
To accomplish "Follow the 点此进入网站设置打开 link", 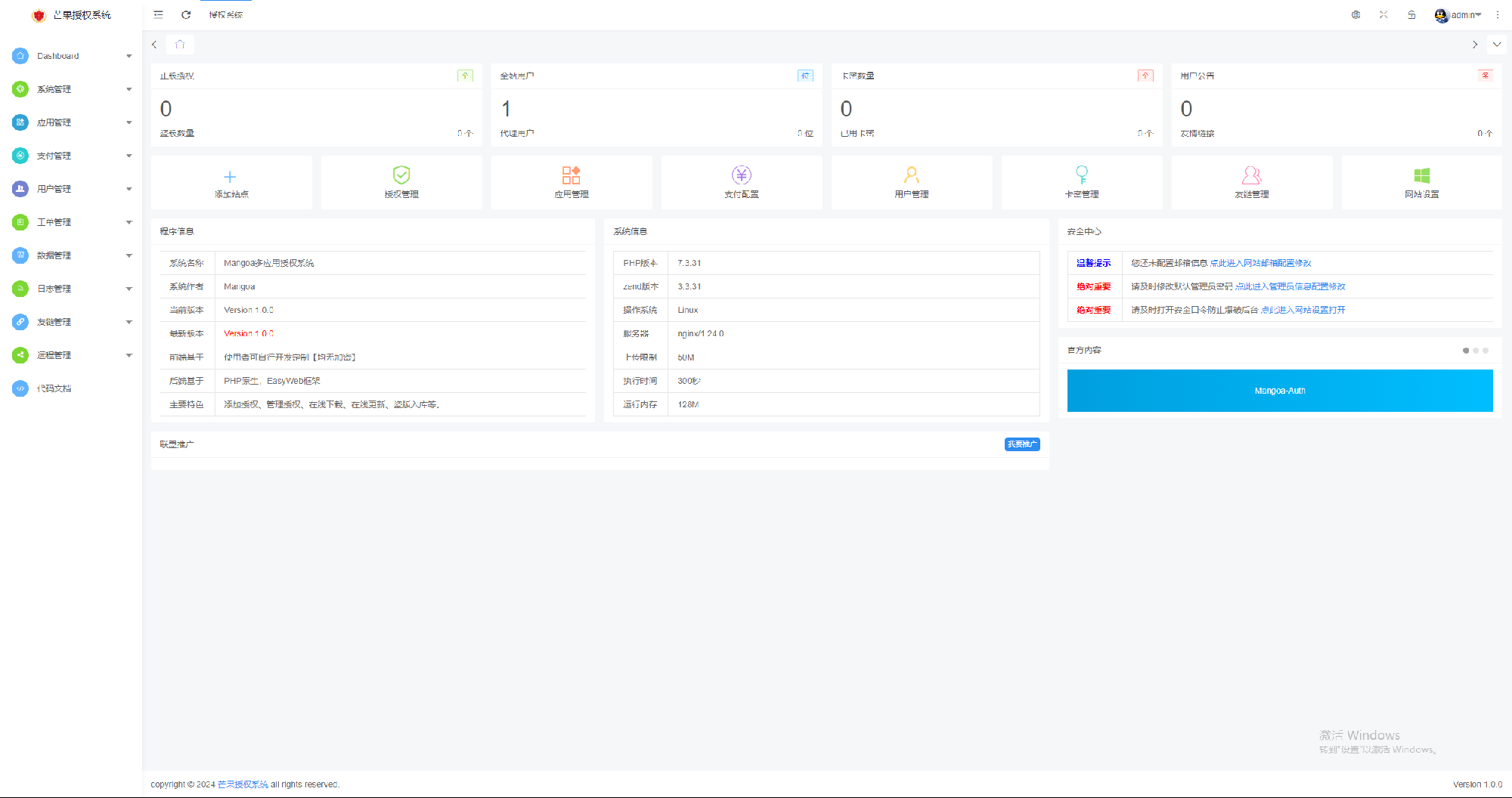I will (1303, 310).
